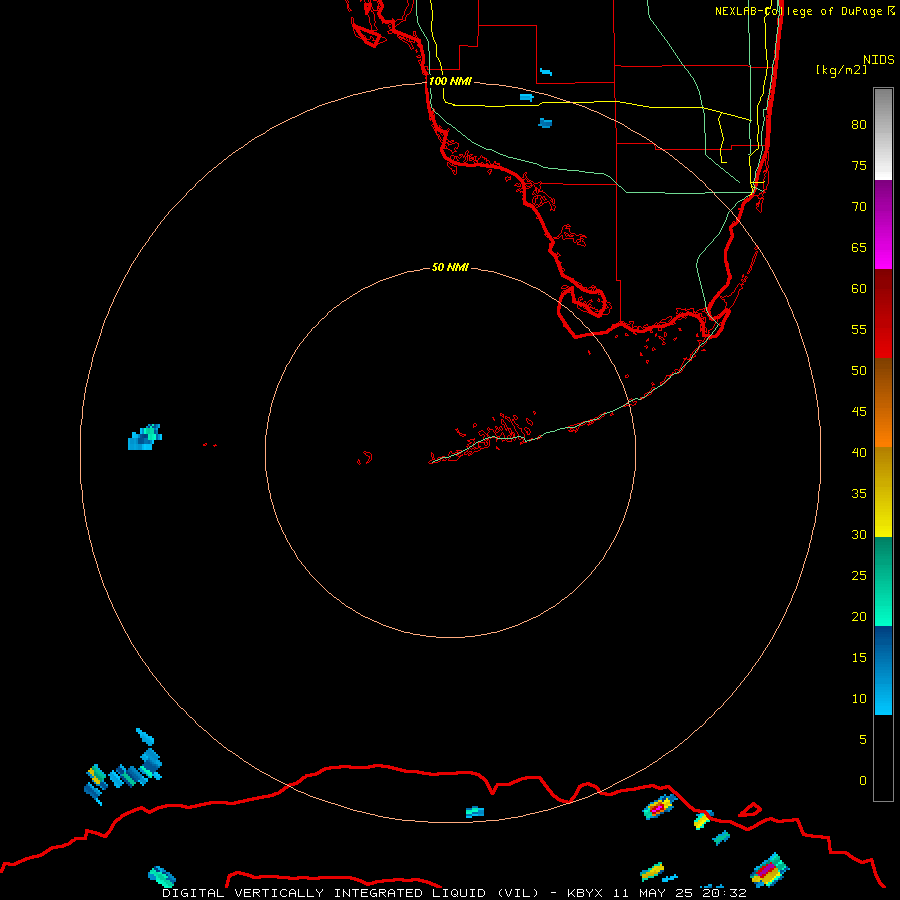Click the scale value 15
Screen dimensions: 900x900
click(859, 657)
